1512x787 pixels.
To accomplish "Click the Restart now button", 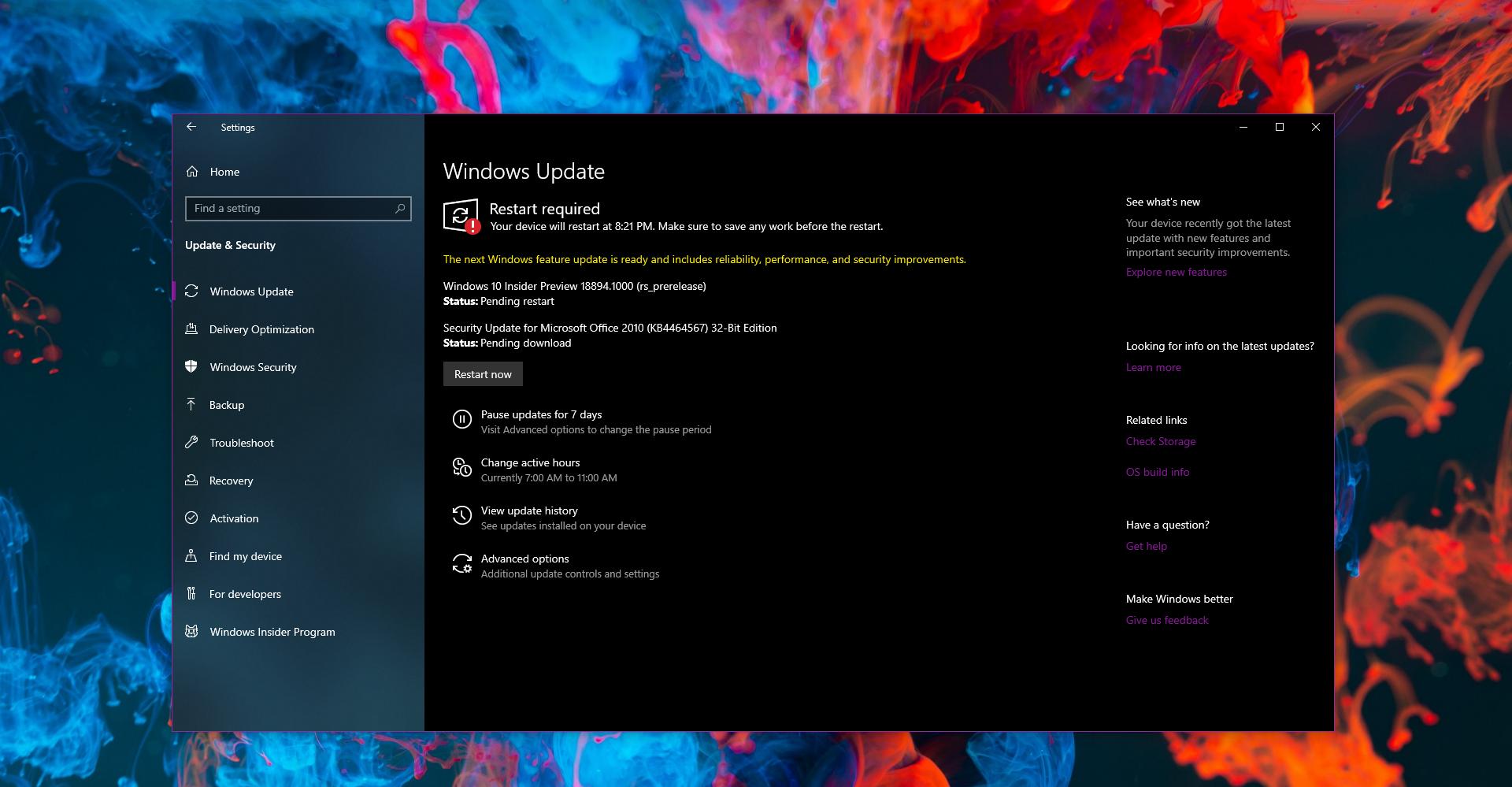I will point(483,374).
